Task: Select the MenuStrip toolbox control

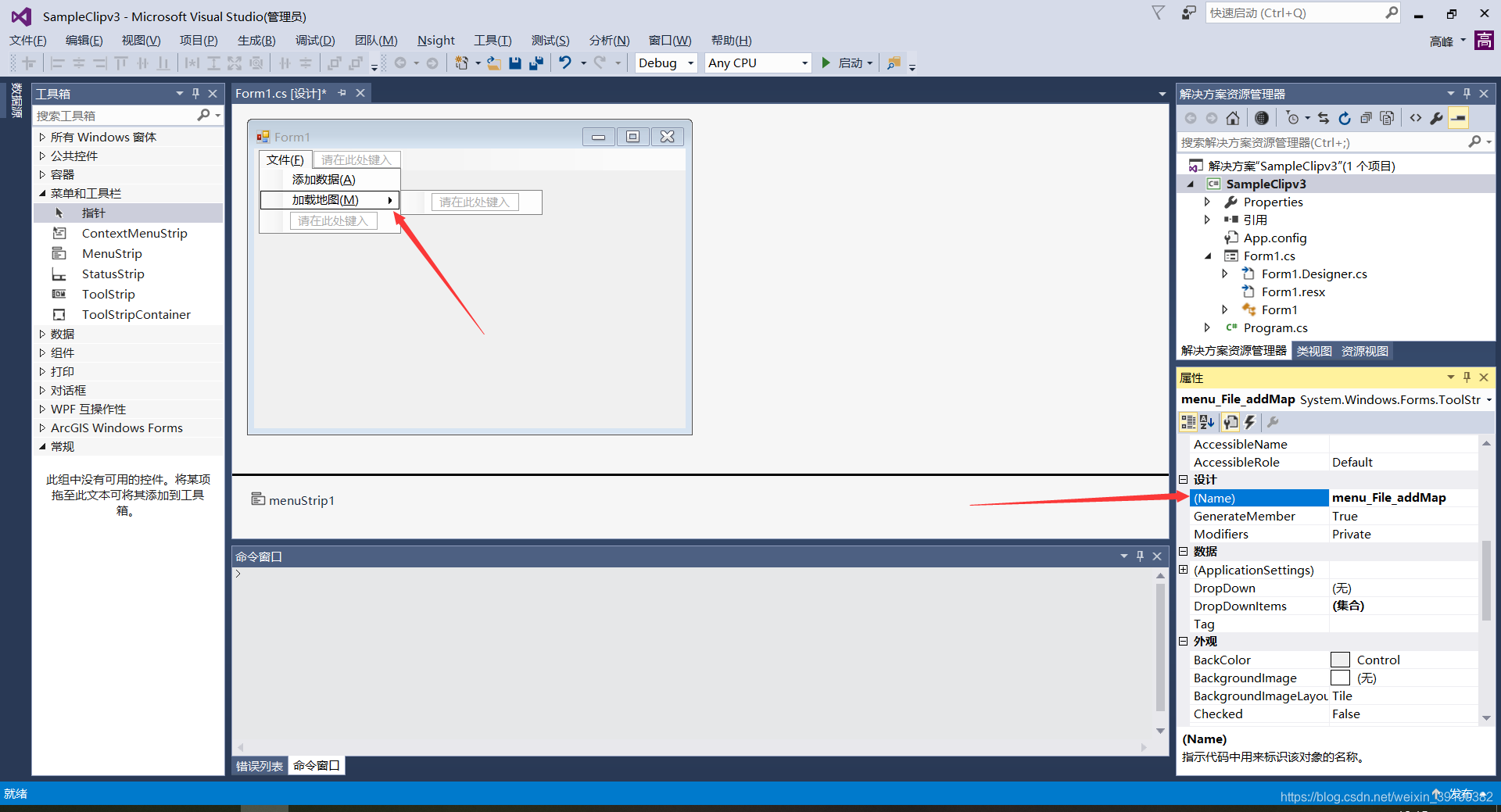Action: click(x=112, y=253)
